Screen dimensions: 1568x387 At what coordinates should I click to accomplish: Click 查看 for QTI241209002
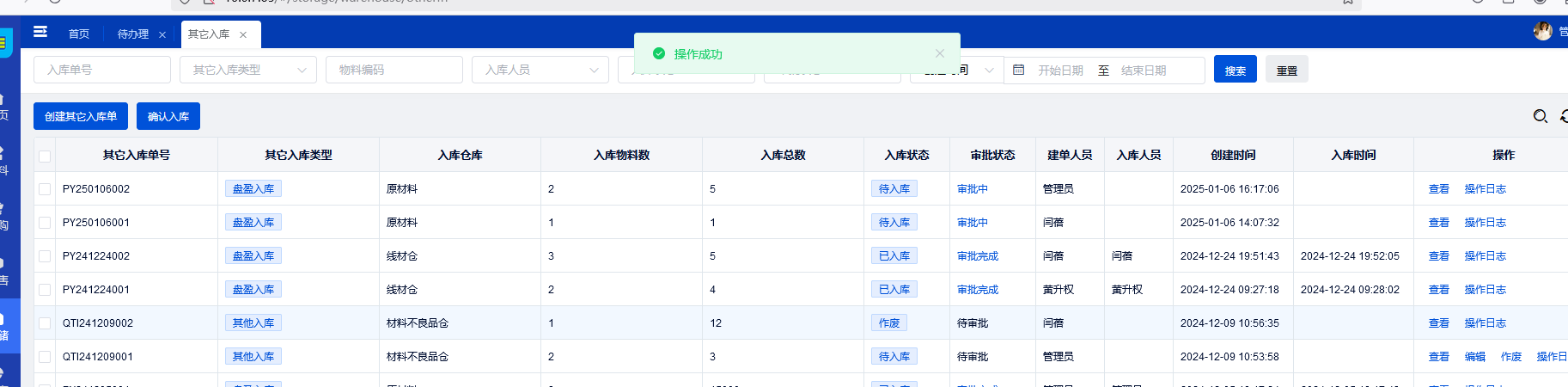(x=1439, y=323)
